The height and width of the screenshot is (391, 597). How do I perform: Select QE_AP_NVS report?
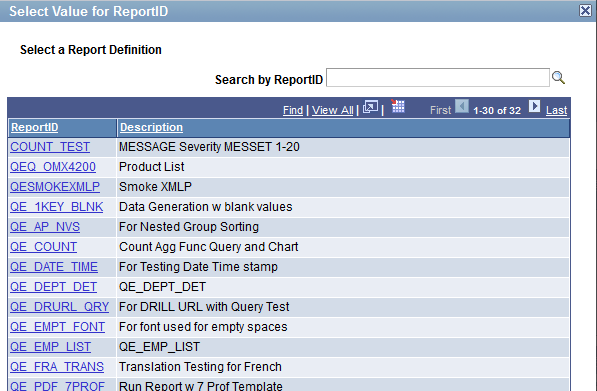(45, 227)
